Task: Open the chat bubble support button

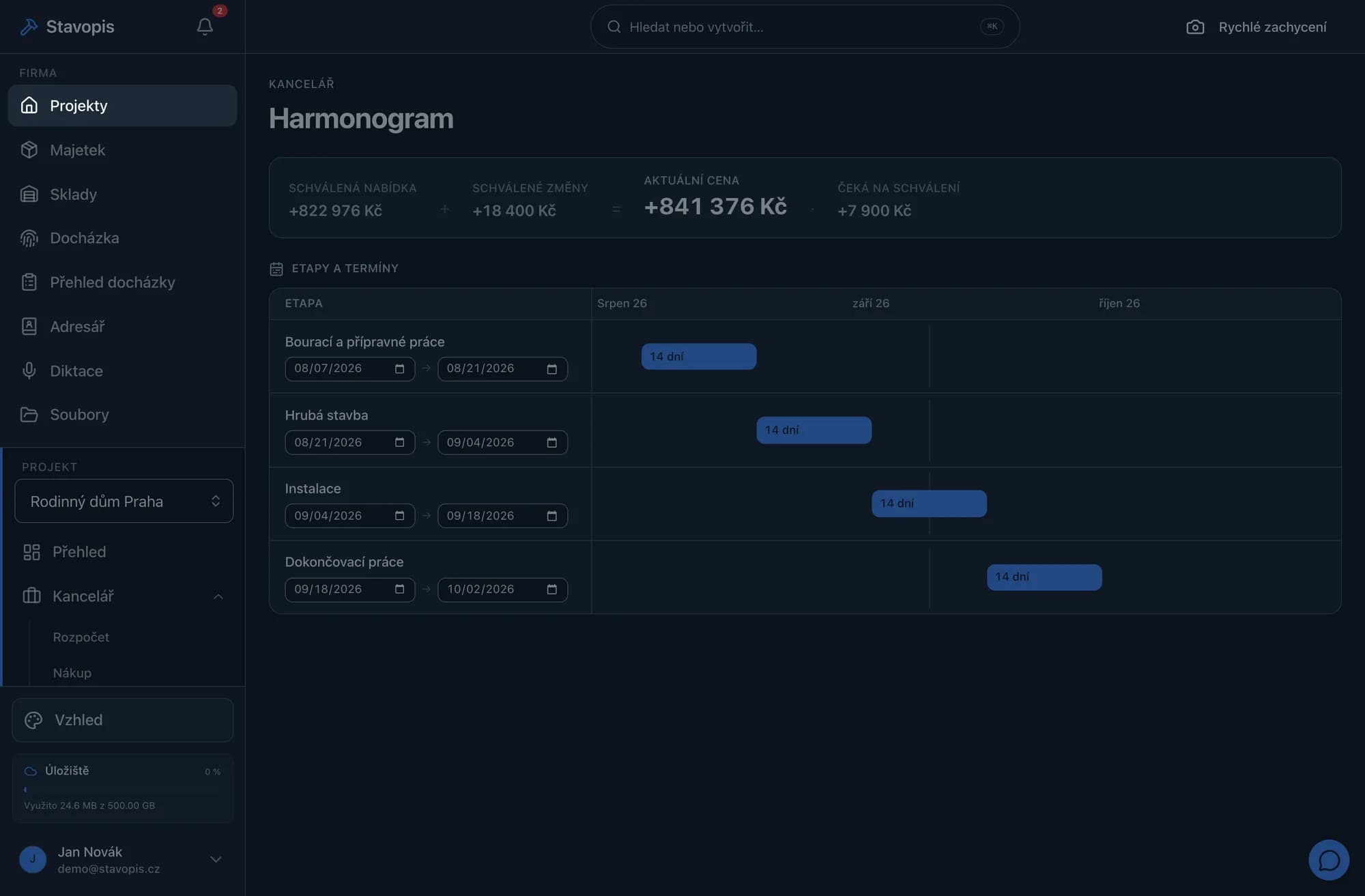Action: pos(1328,860)
